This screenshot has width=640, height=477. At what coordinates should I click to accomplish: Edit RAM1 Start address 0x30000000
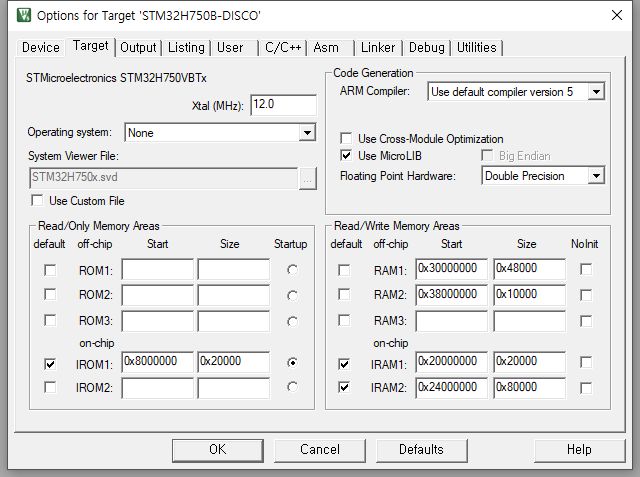point(451,269)
